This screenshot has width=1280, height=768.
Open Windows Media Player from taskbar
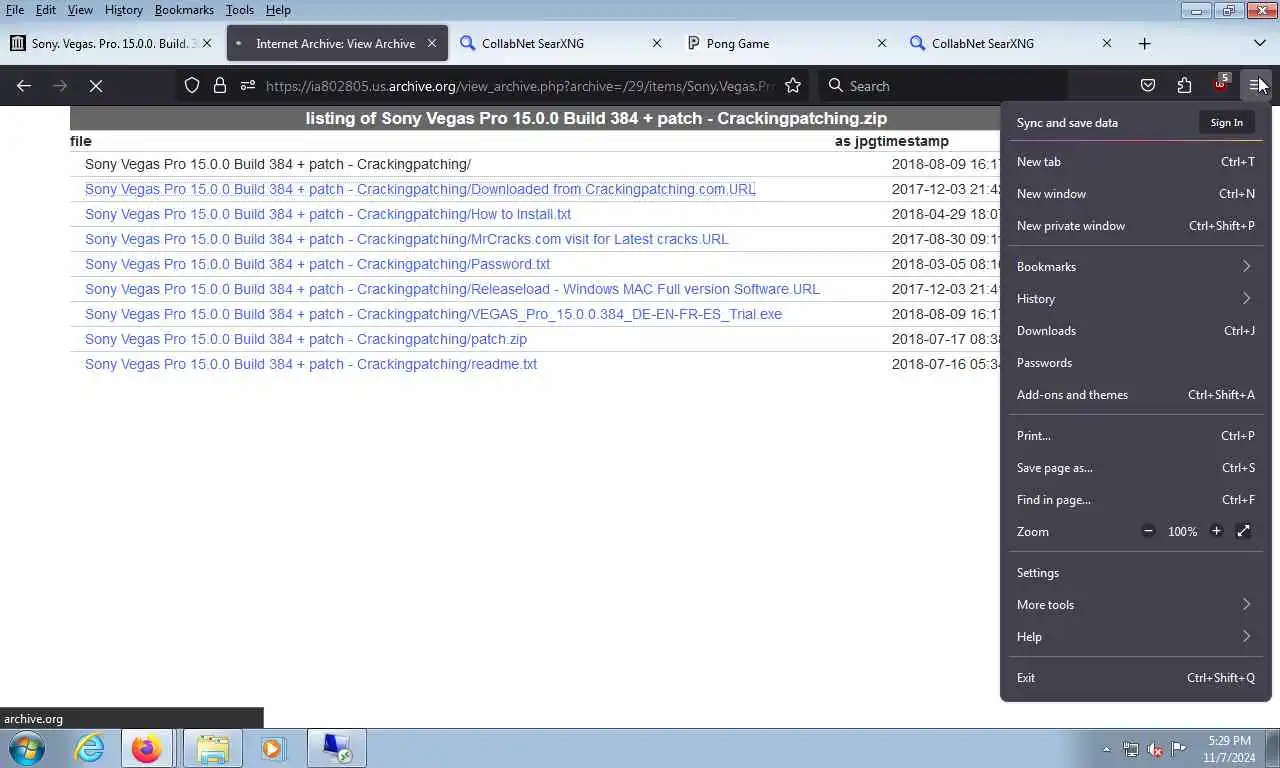273,748
